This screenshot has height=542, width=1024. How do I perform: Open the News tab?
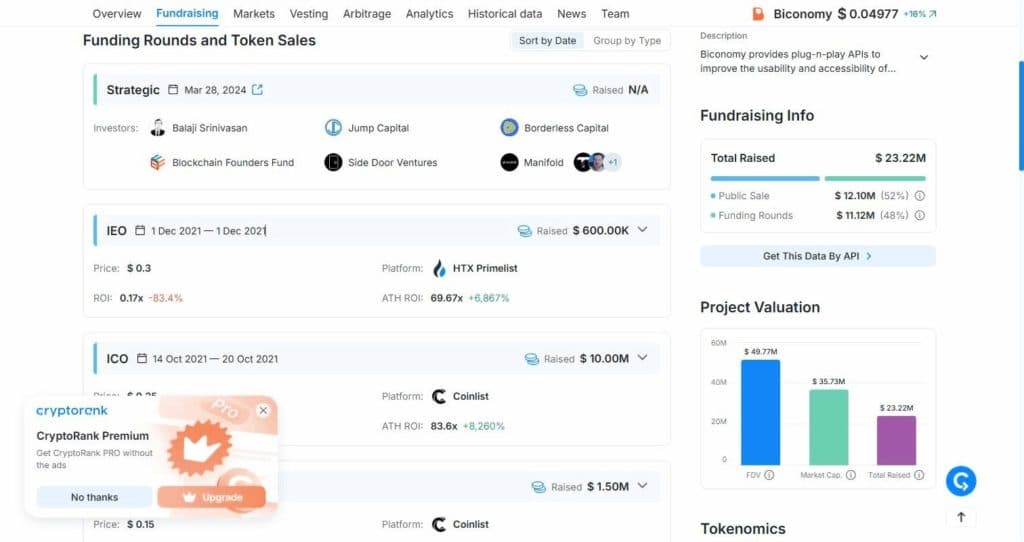point(571,14)
